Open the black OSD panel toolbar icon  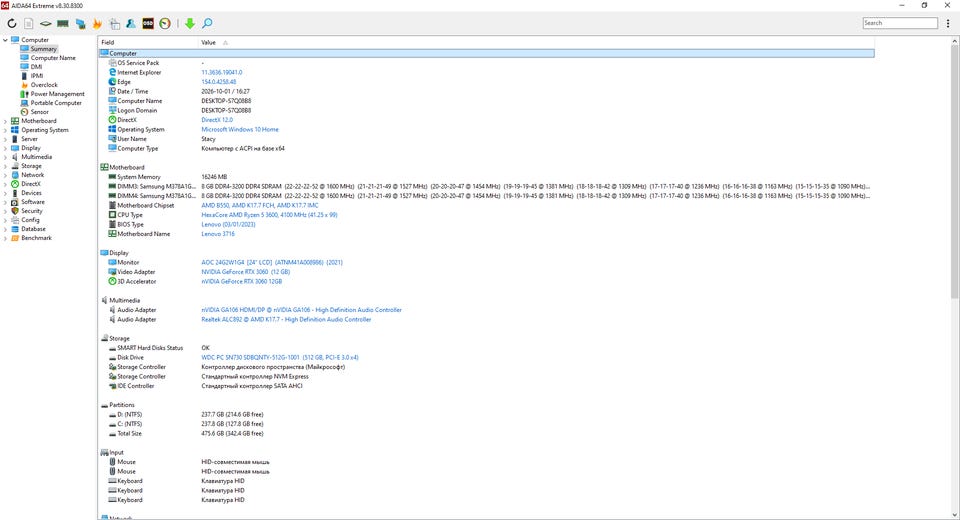tap(148, 23)
